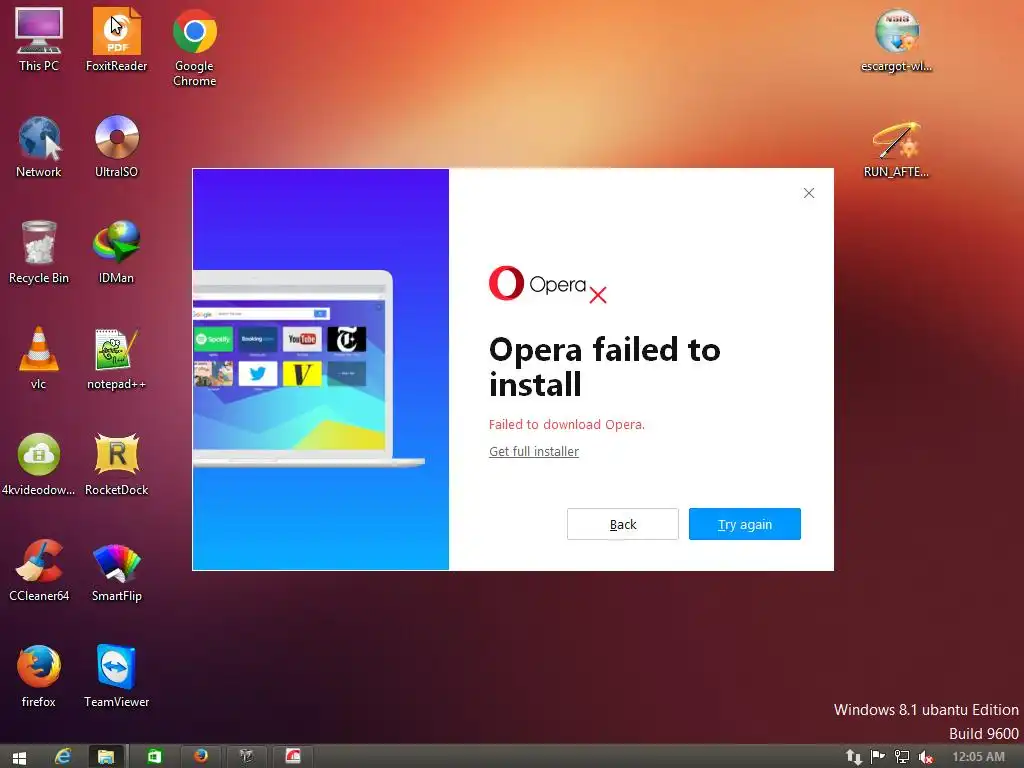
Task: Open This PC desktop icon
Action: [39, 39]
